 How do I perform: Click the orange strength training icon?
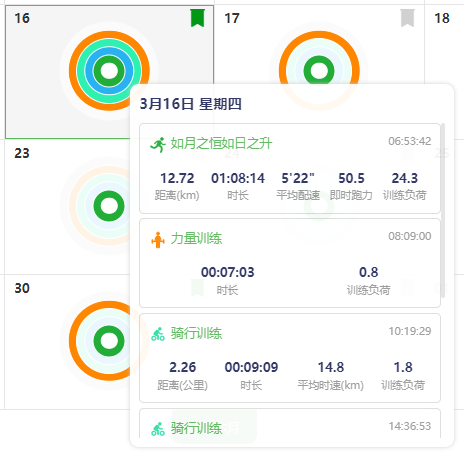[158, 240]
